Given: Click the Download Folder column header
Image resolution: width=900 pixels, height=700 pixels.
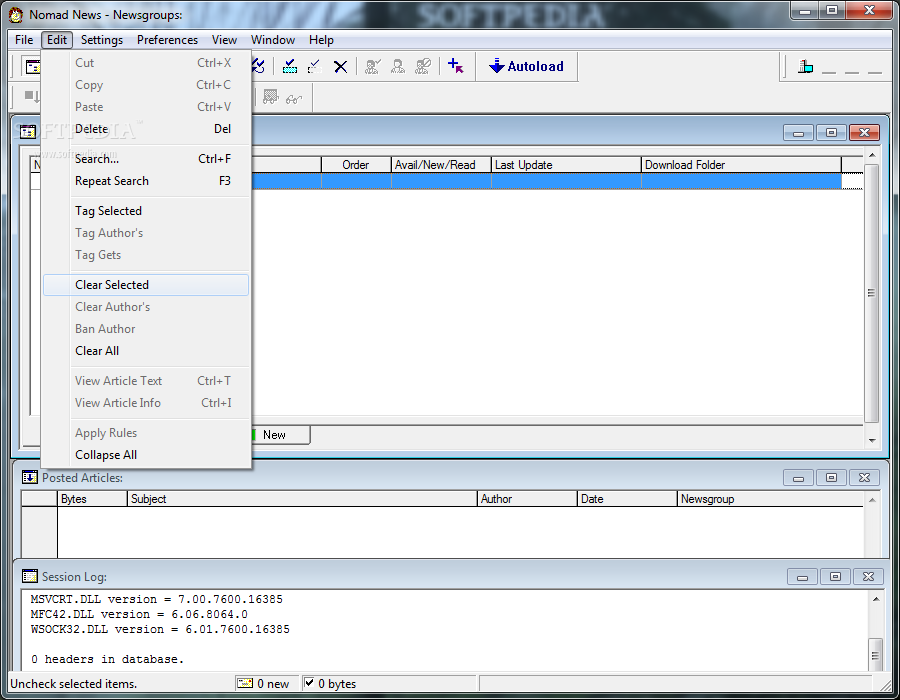Looking at the screenshot, I should 741,165.
